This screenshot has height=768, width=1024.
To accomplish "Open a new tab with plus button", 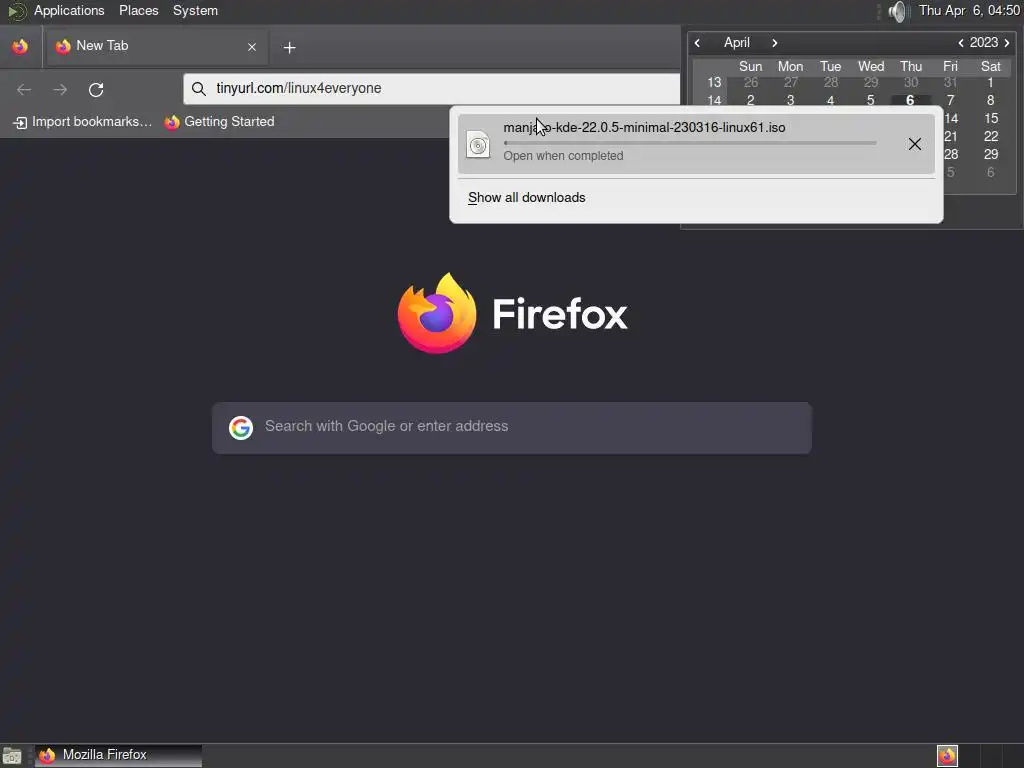I will tap(289, 48).
